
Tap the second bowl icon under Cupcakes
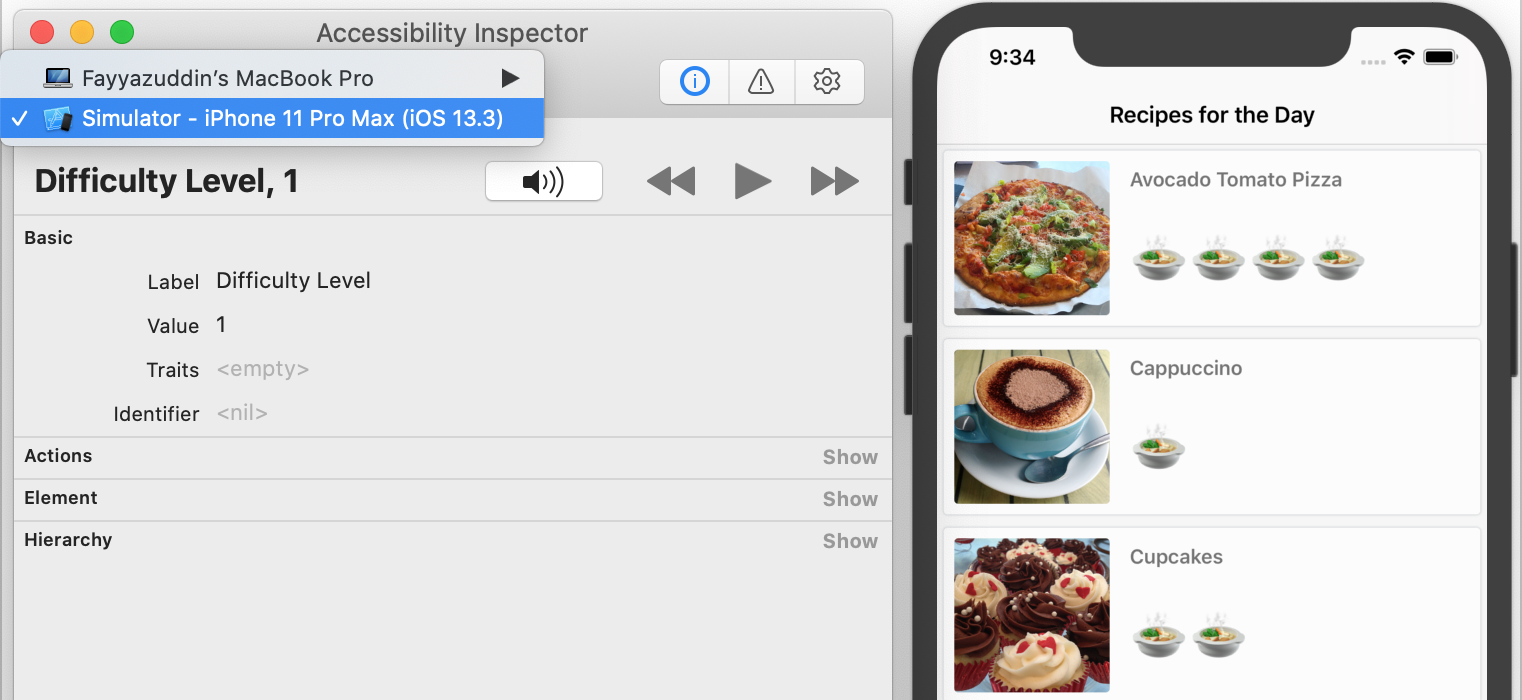pyautogui.click(x=1219, y=635)
